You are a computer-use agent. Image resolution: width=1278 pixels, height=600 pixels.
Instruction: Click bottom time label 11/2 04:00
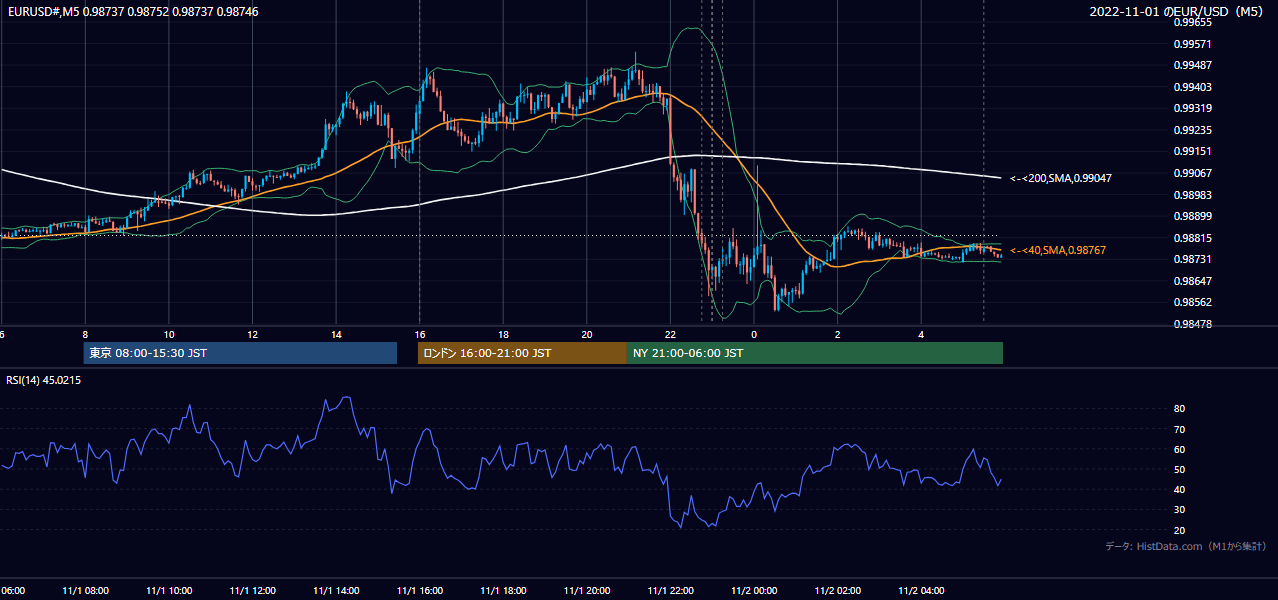(x=921, y=591)
